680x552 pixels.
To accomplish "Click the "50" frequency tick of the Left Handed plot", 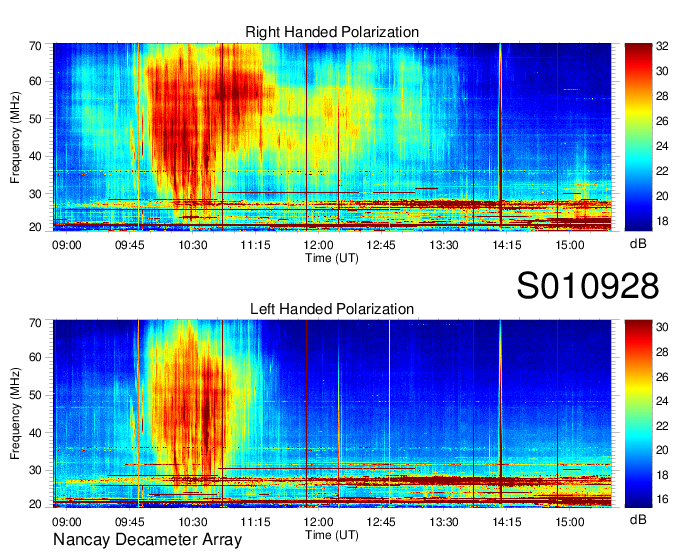I will tap(36, 395).
